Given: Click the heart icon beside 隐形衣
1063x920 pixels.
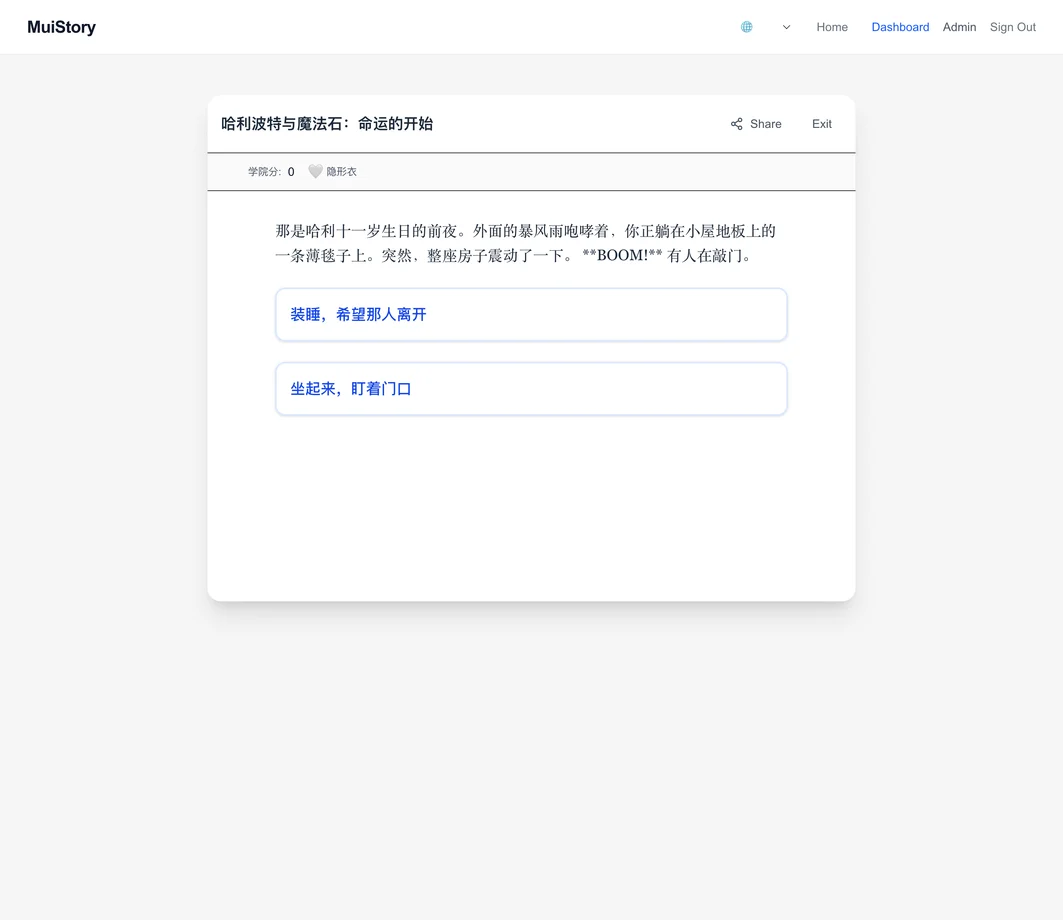Looking at the screenshot, I should tap(315, 172).
